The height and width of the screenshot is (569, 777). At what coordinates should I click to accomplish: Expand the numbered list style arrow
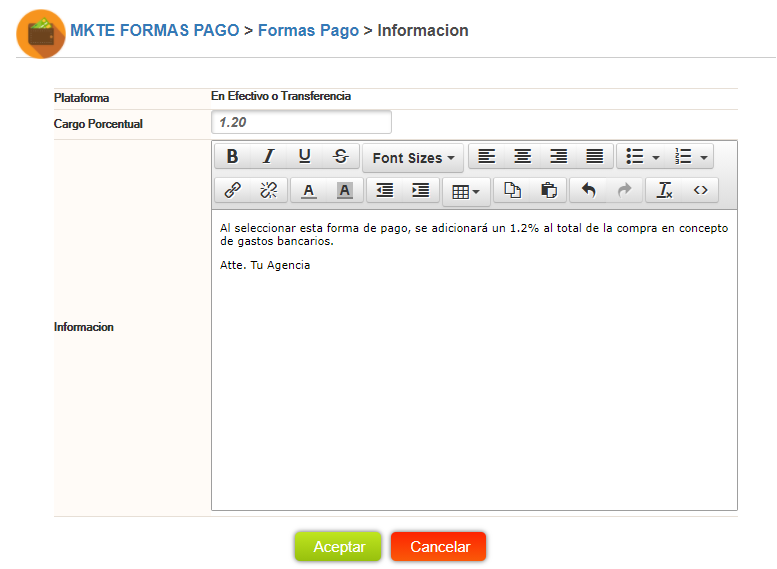pos(704,158)
